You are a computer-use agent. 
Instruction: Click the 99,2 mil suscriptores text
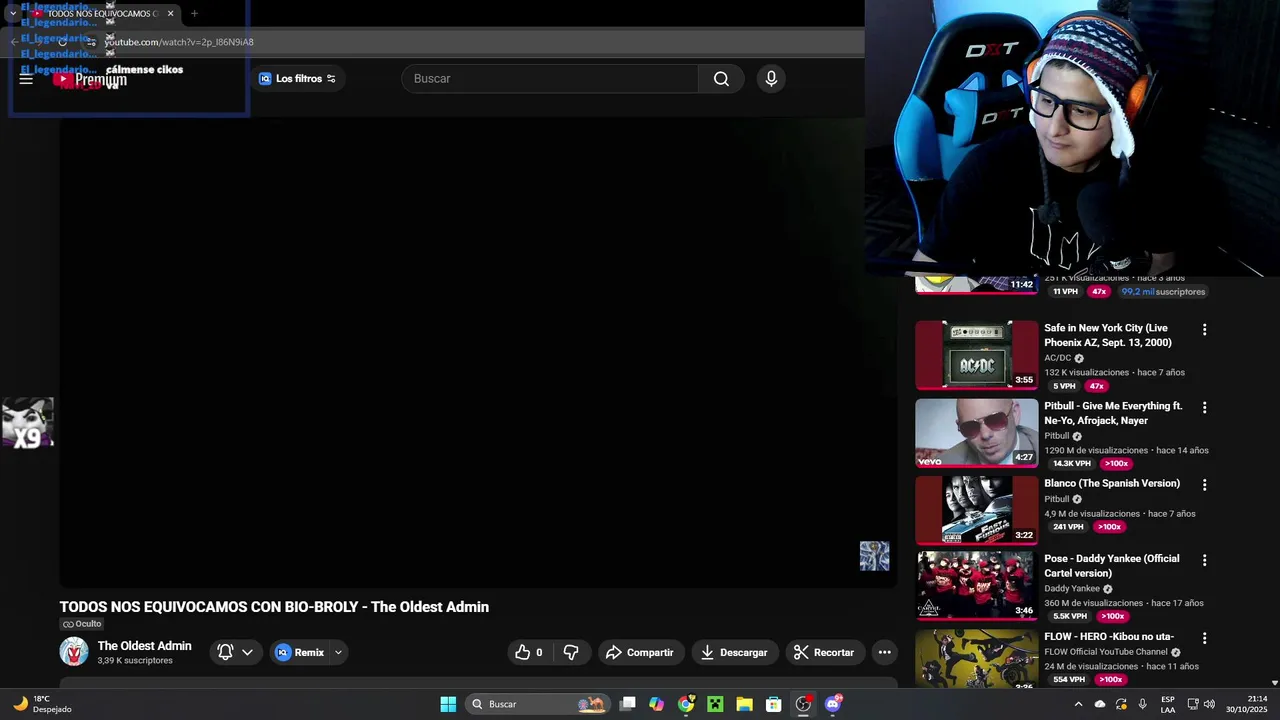[x=1163, y=292]
